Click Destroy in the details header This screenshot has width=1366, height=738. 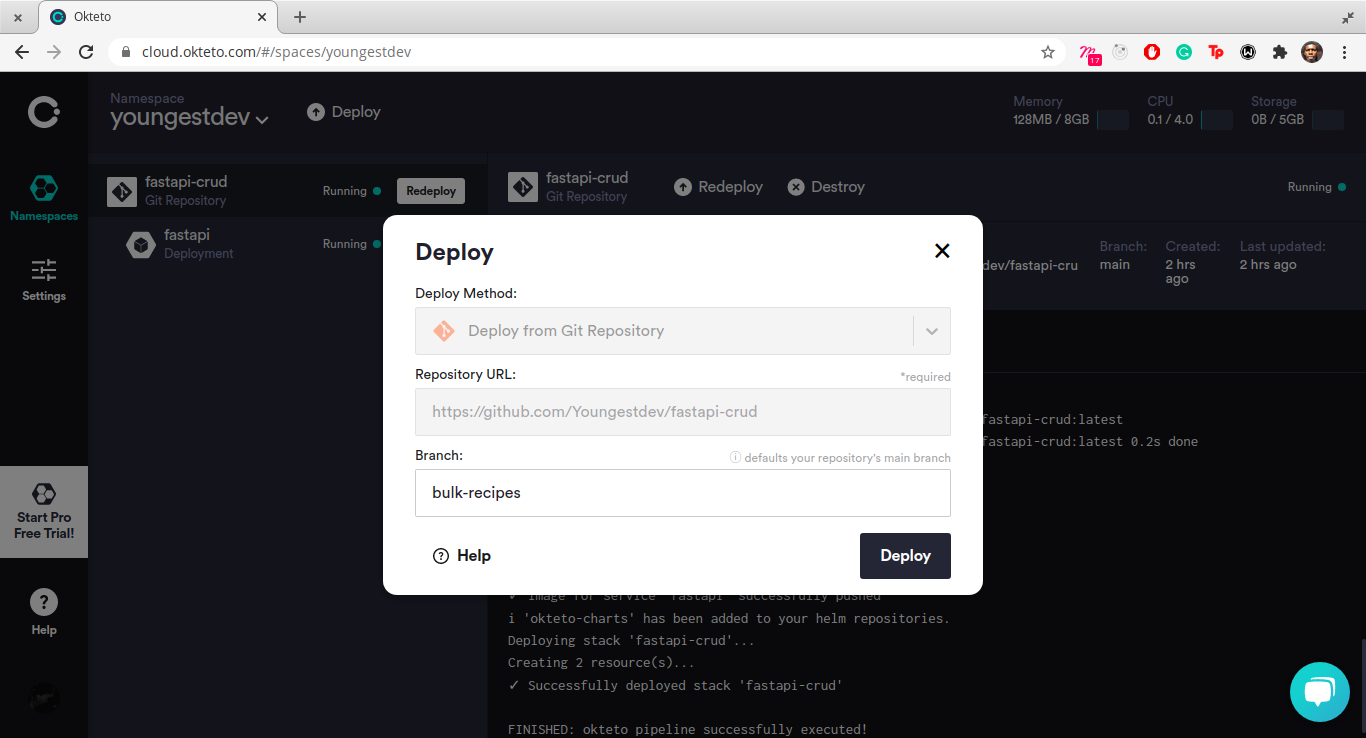(826, 187)
